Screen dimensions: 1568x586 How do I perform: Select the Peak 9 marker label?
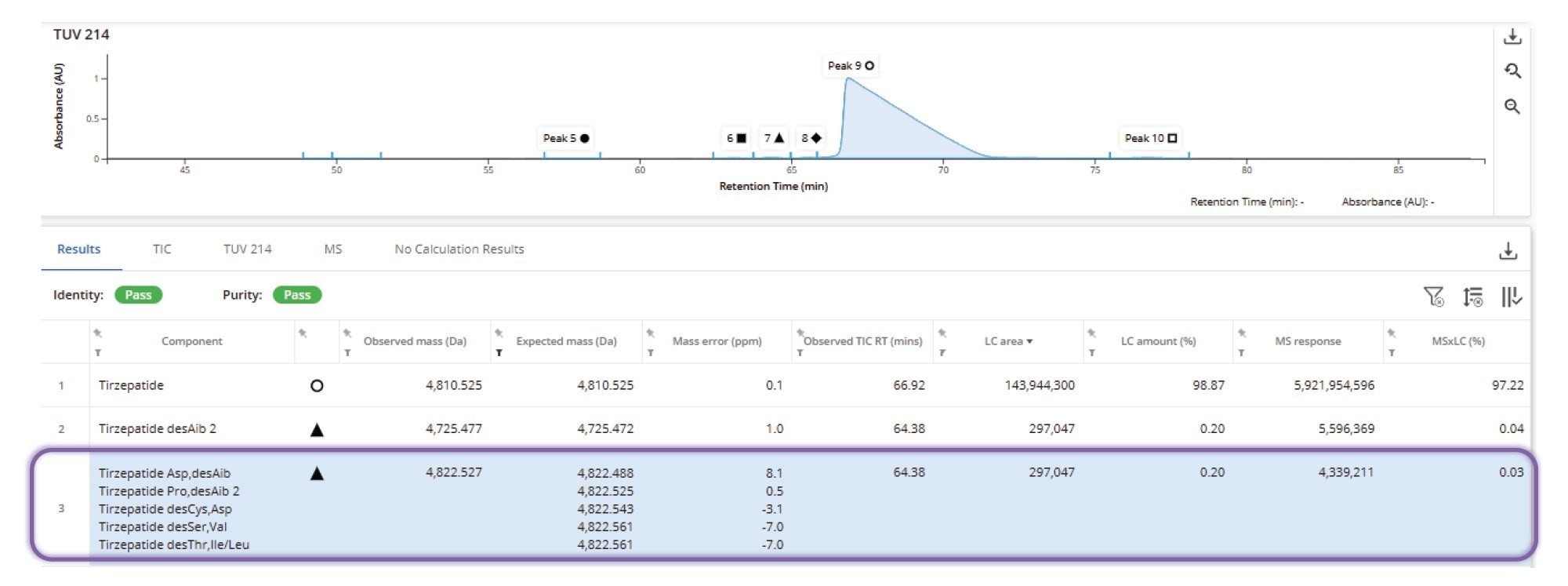pyautogui.click(x=851, y=66)
